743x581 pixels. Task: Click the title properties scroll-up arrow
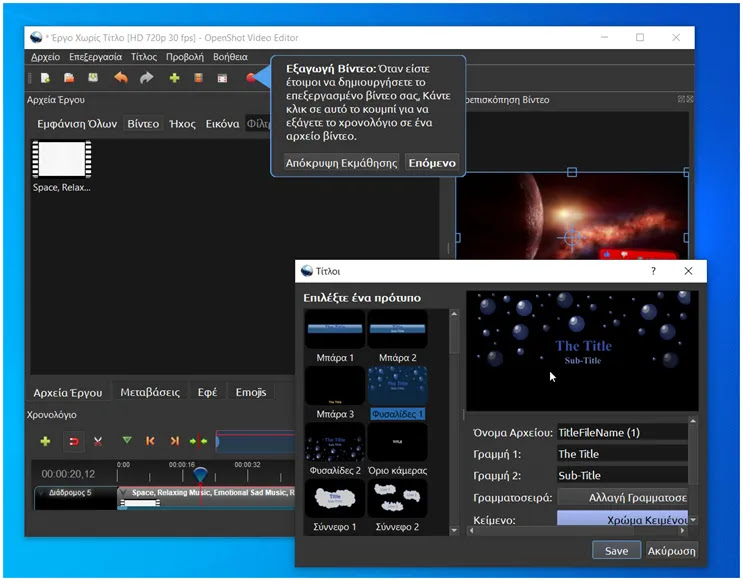(693, 421)
